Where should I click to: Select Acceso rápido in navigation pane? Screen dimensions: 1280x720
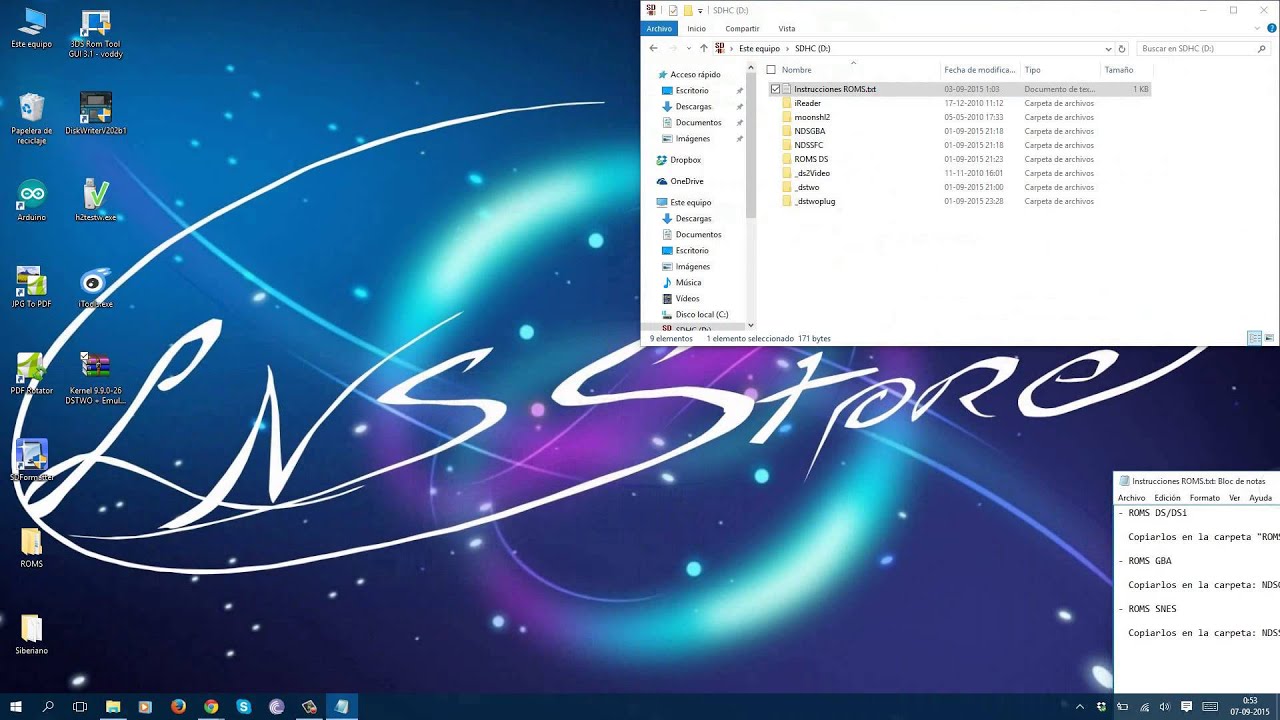[x=695, y=75]
